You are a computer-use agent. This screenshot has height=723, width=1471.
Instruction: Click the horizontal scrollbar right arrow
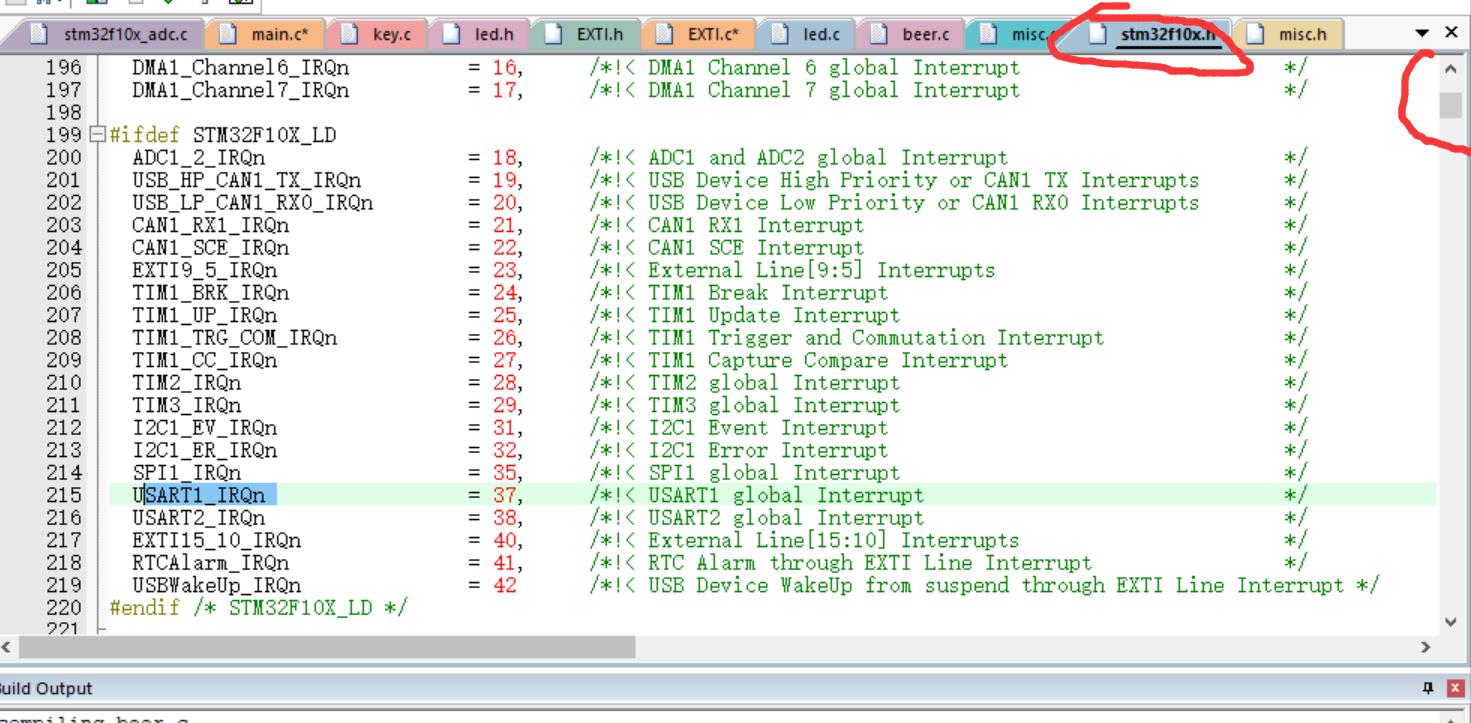(x=1425, y=647)
